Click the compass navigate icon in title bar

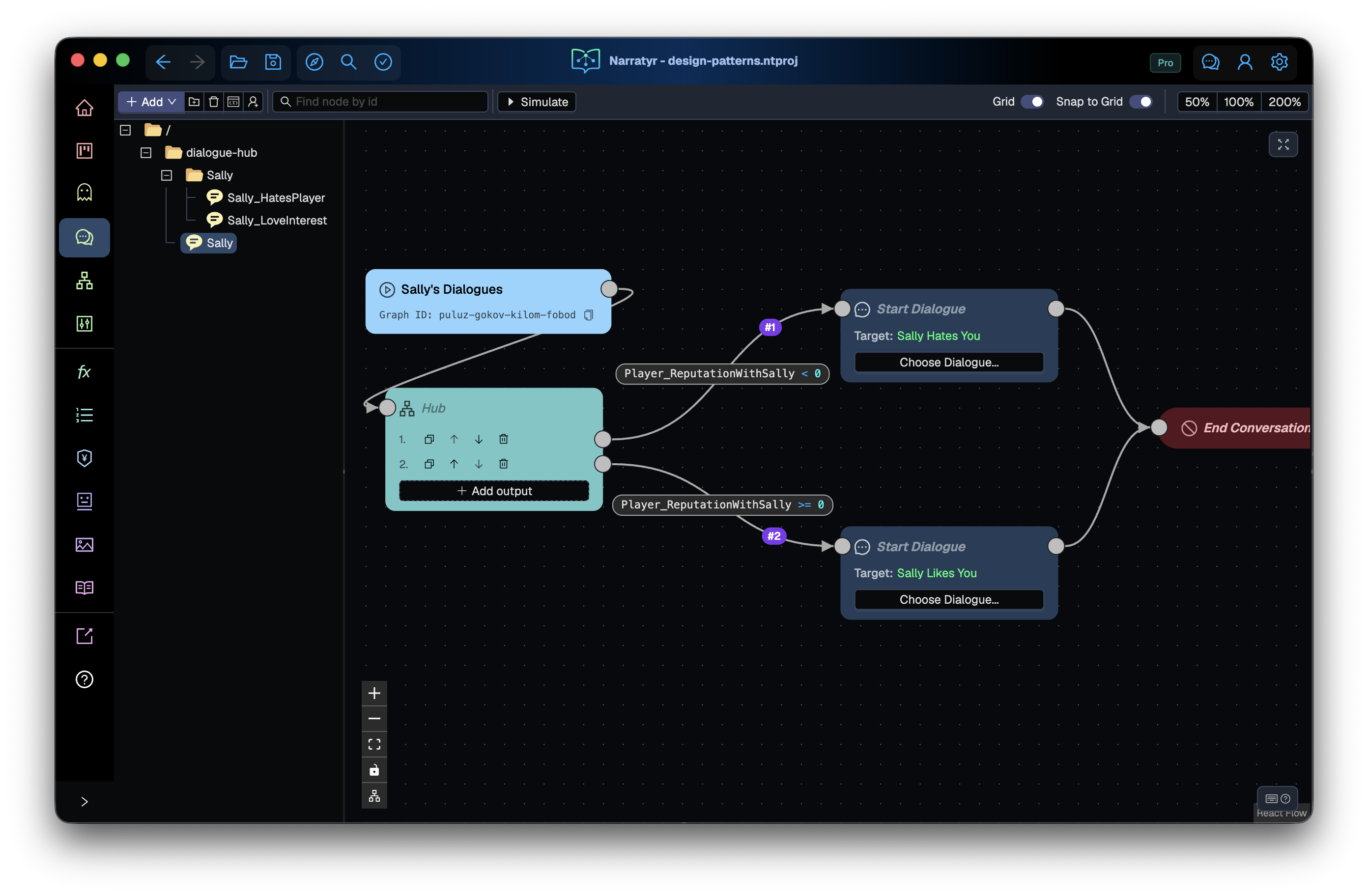pyautogui.click(x=314, y=61)
